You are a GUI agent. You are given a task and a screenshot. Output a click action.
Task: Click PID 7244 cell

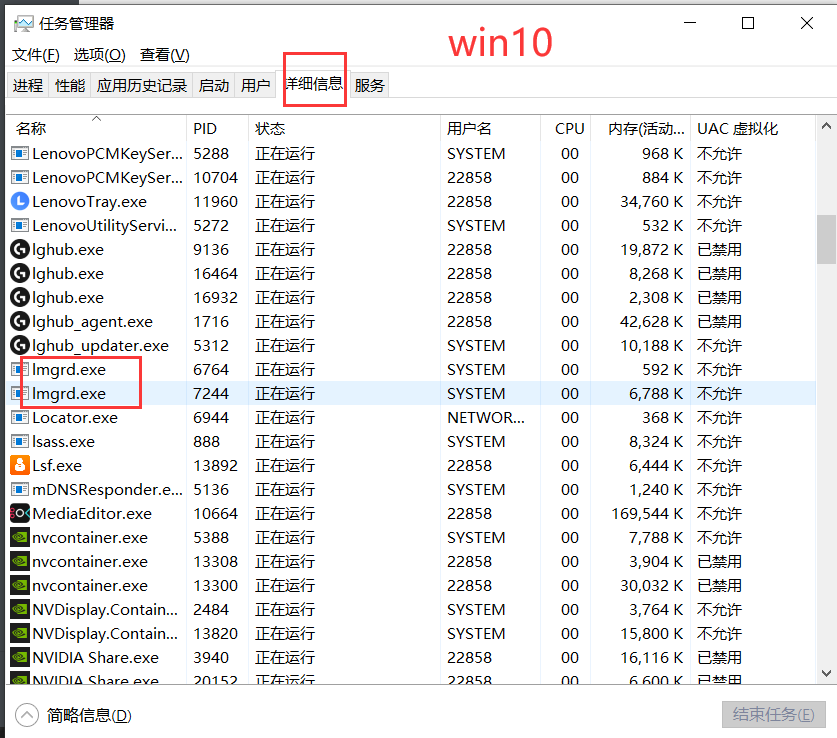click(211, 393)
